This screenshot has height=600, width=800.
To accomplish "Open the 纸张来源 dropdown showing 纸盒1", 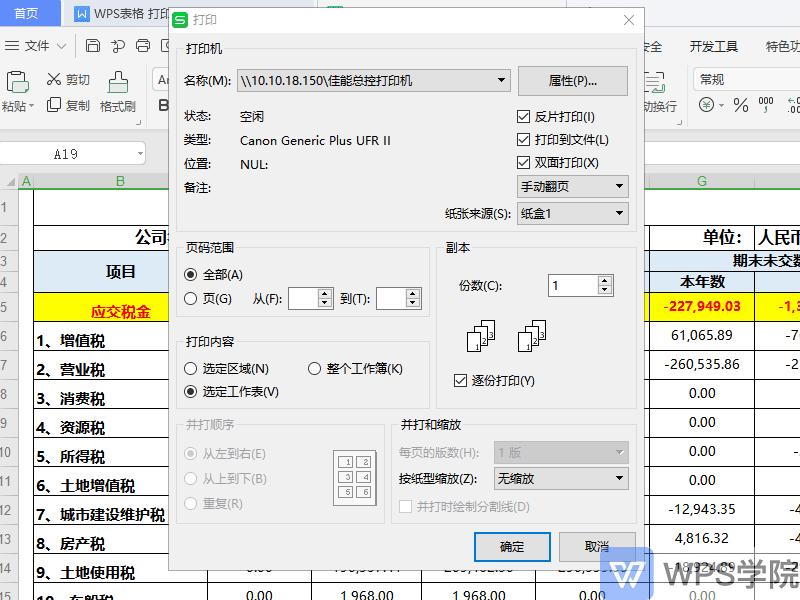I will (x=618, y=213).
